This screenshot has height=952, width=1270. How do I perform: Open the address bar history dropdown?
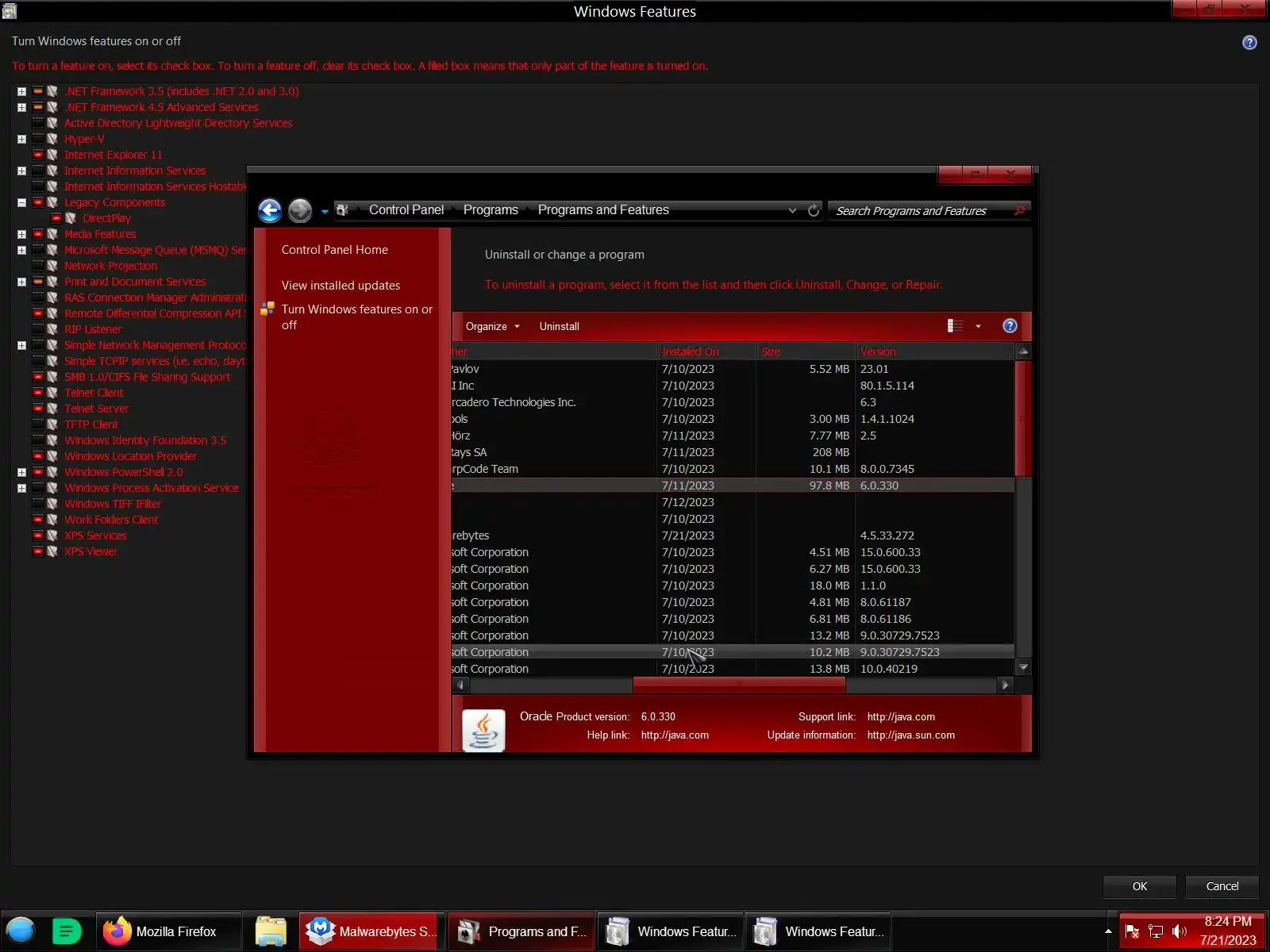click(x=792, y=210)
